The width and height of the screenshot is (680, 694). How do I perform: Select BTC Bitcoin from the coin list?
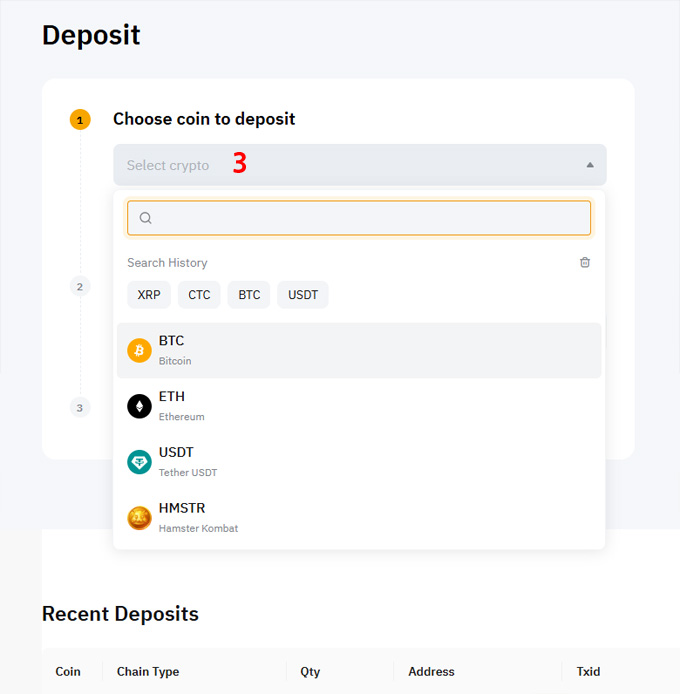(359, 351)
